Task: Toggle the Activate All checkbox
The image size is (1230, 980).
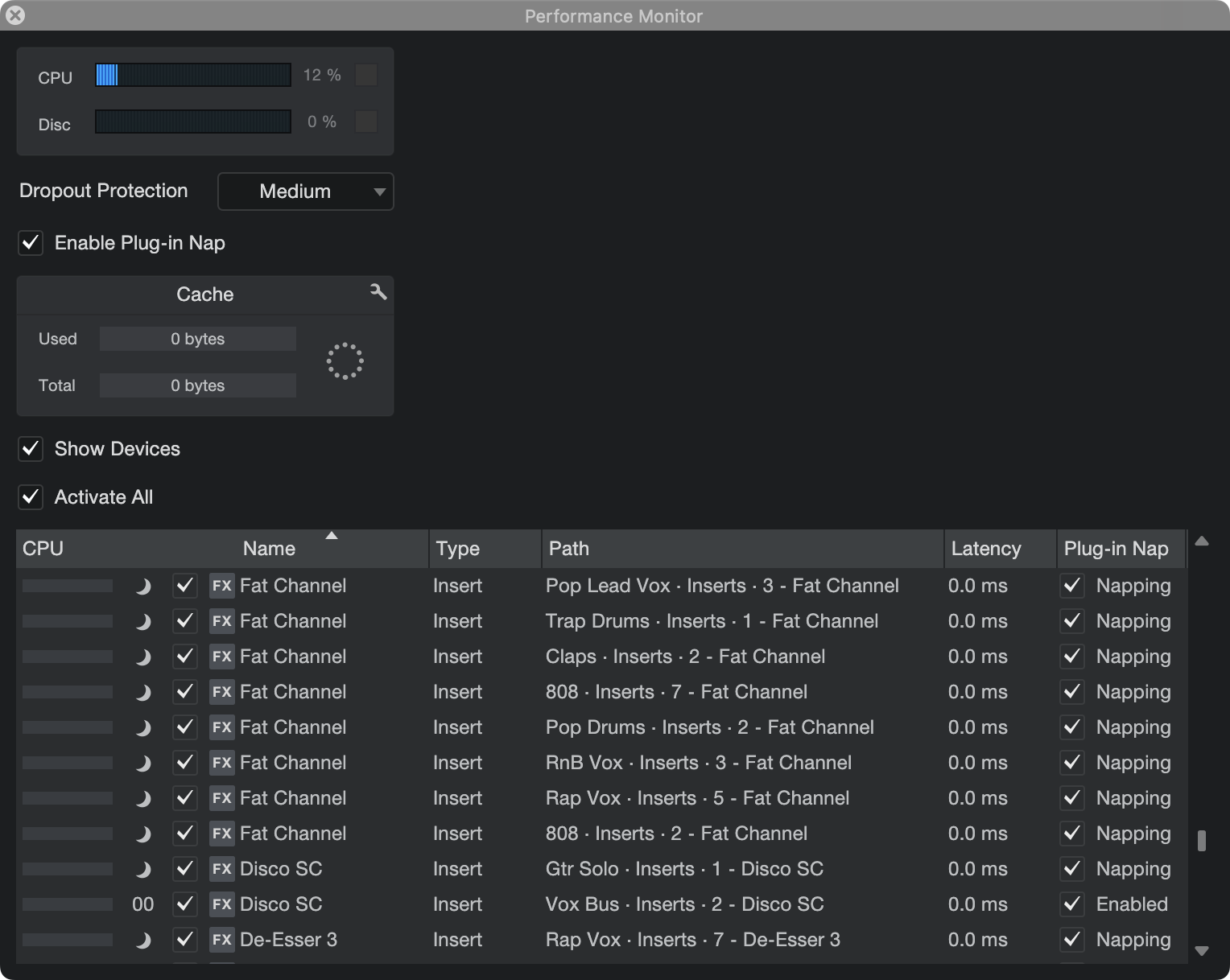Action: [31, 497]
